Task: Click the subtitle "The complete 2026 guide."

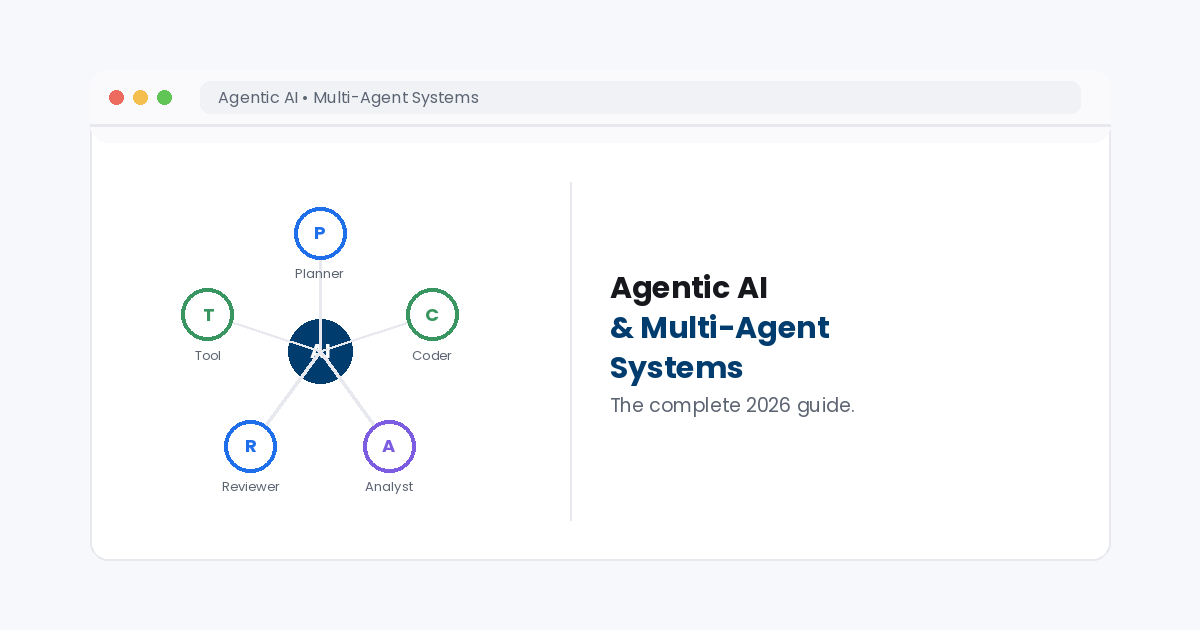Action: pyautogui.click(x=732, y=406)
